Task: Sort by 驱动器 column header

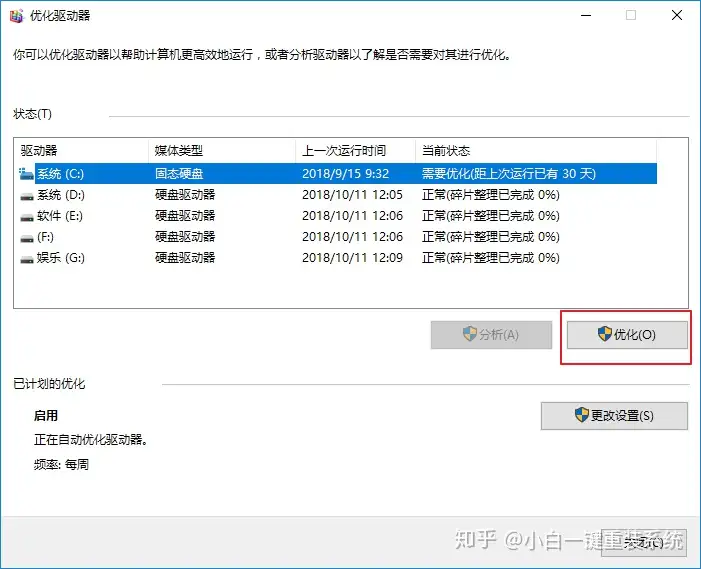Action: [x=83, y=151]
